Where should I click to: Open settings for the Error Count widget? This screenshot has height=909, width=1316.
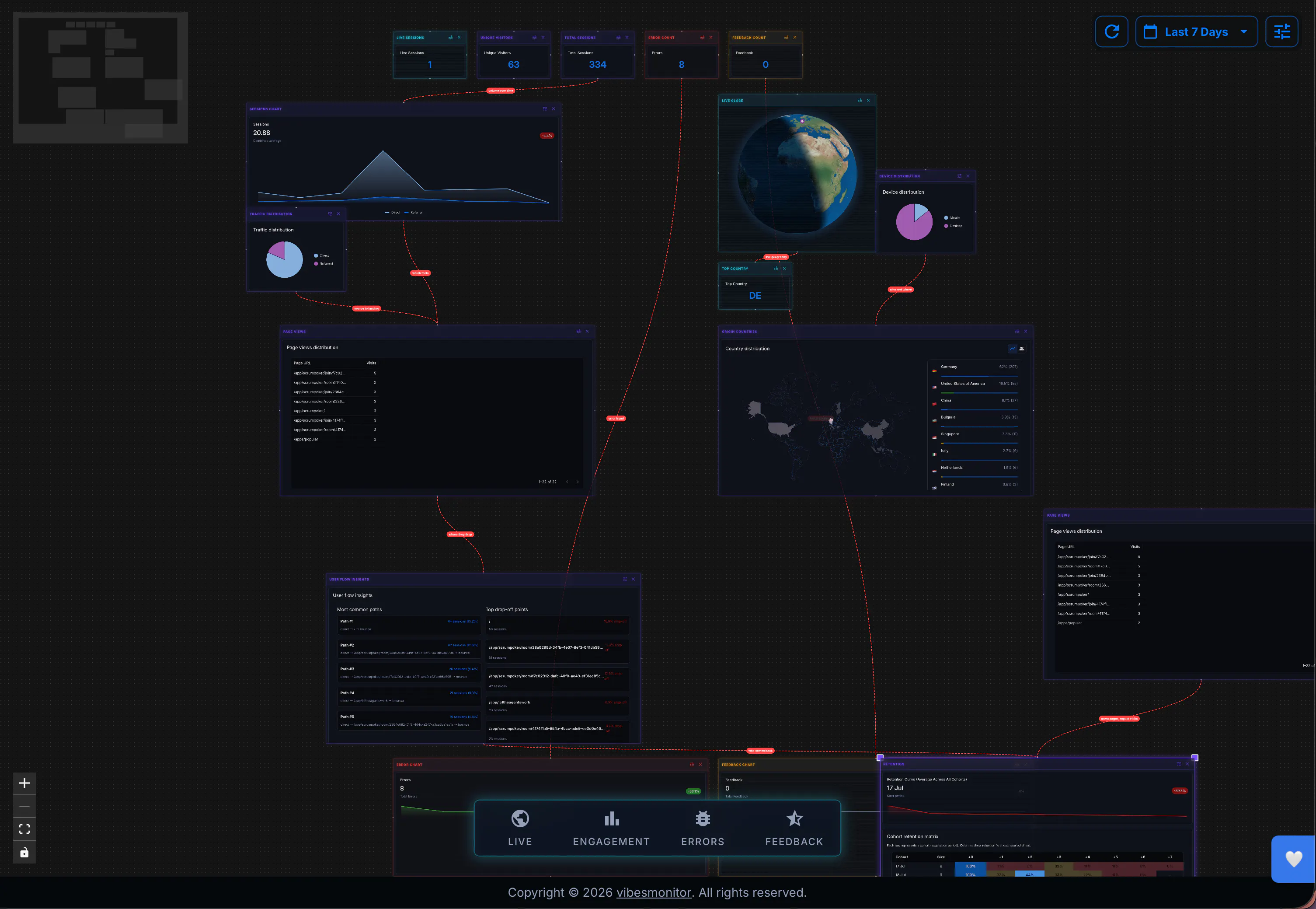(702, 38)
